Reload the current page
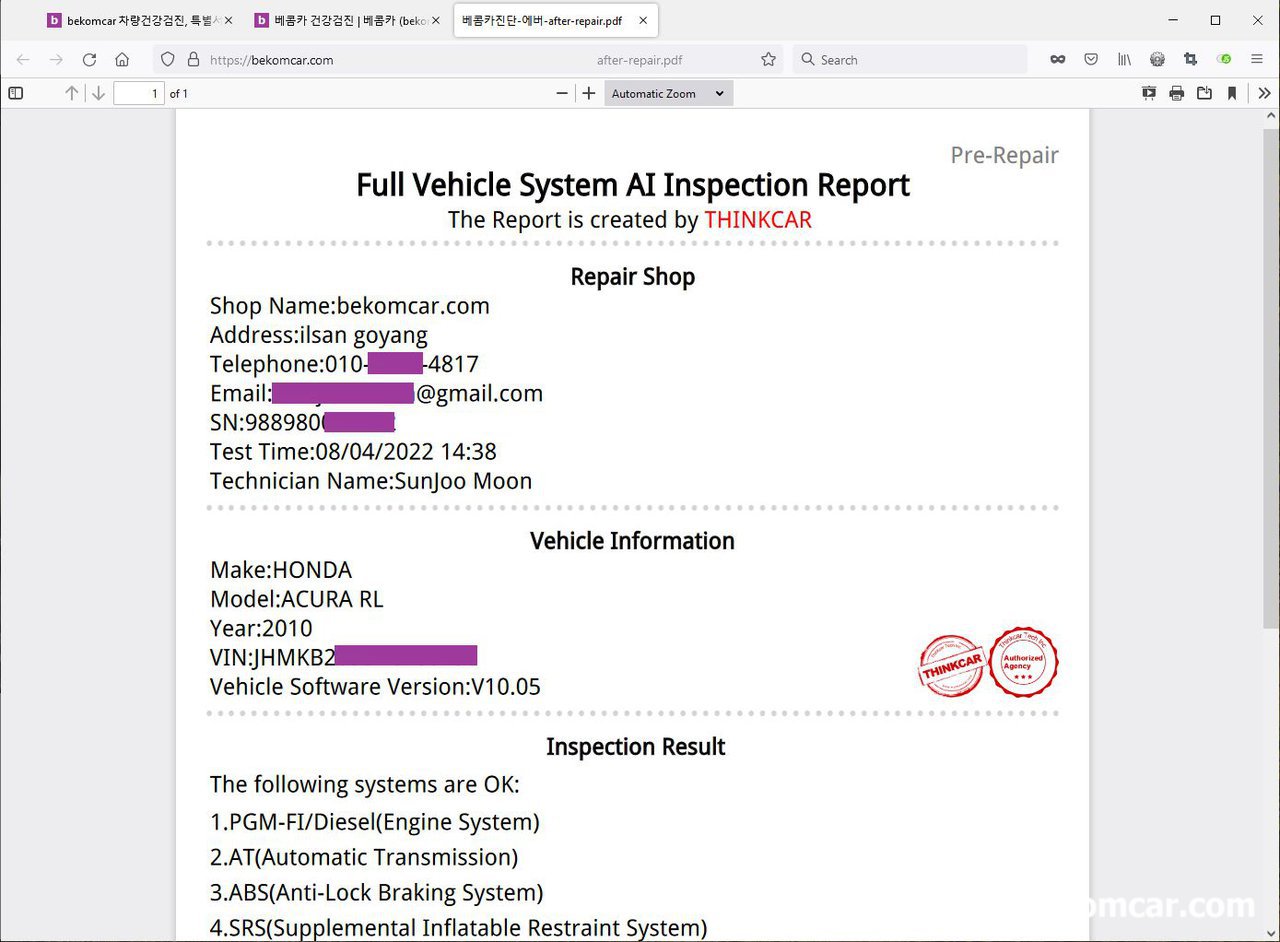The height and width of the screenshot is (942, 1280). (x=89, y=60)
